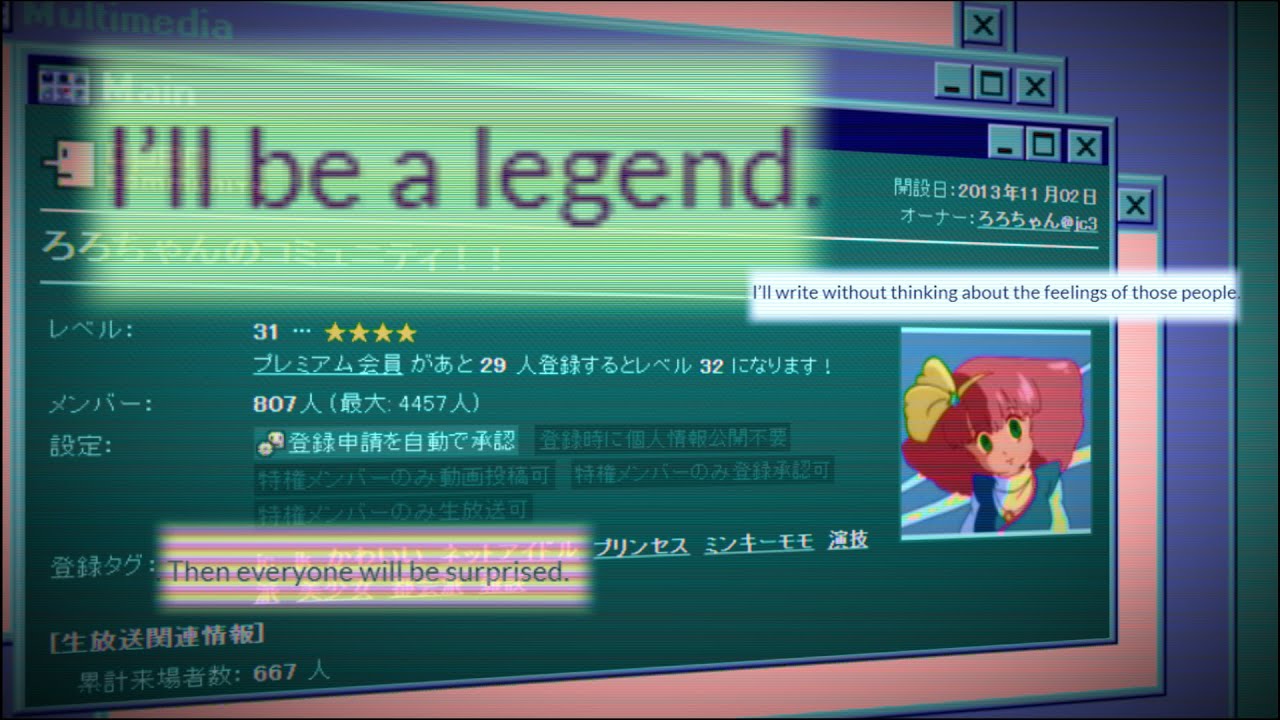Close the front community window
The height and width of the screenshot is (720, 1280).
pos(1086,149)
